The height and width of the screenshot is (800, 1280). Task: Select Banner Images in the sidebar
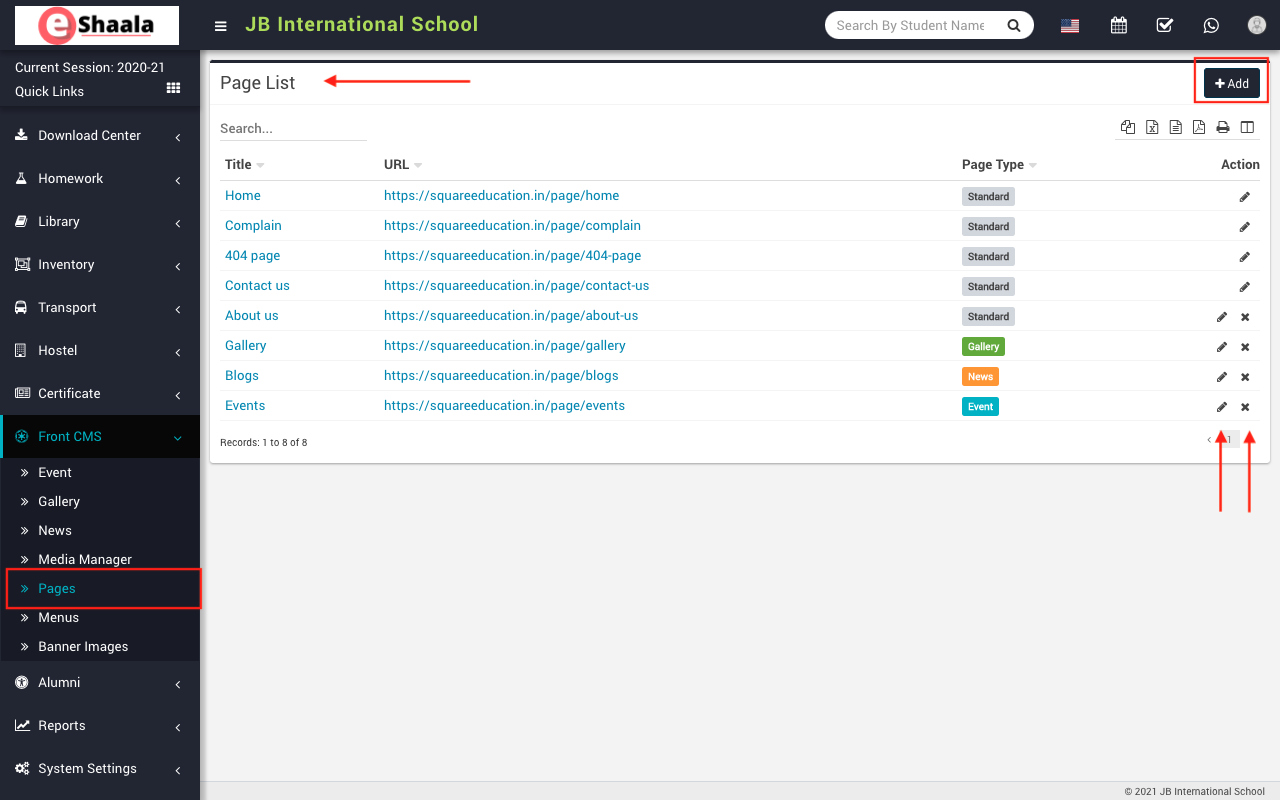coord(83,647)
